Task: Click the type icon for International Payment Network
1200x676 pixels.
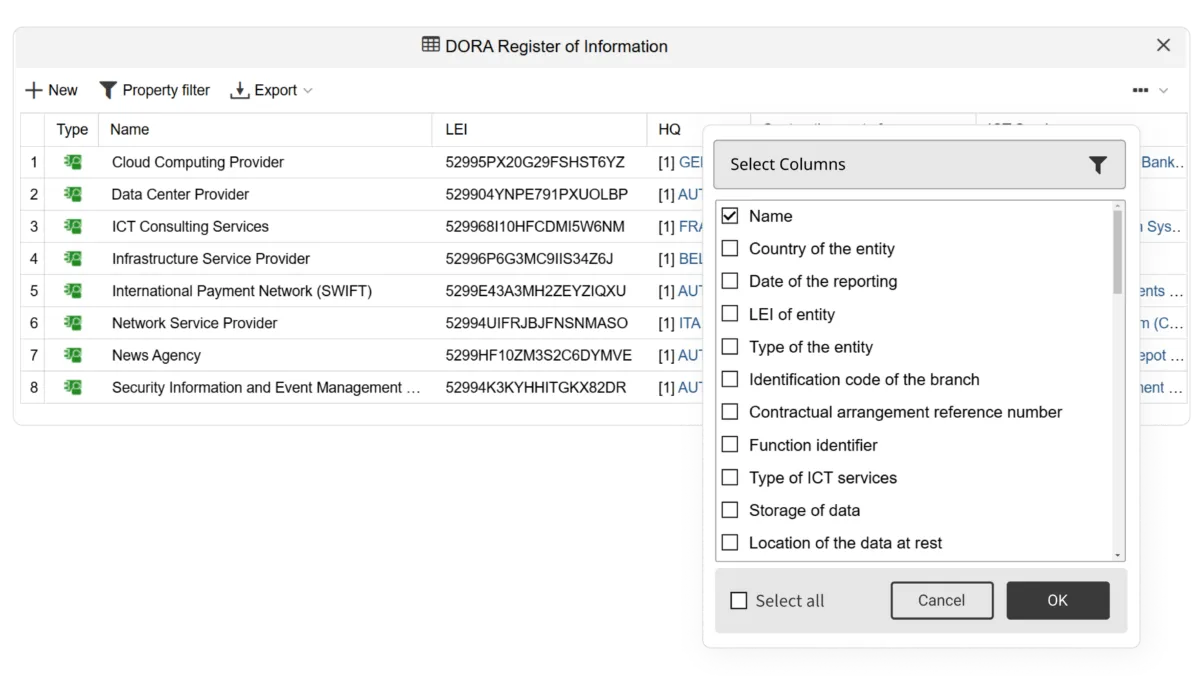Action: point(72,291)
